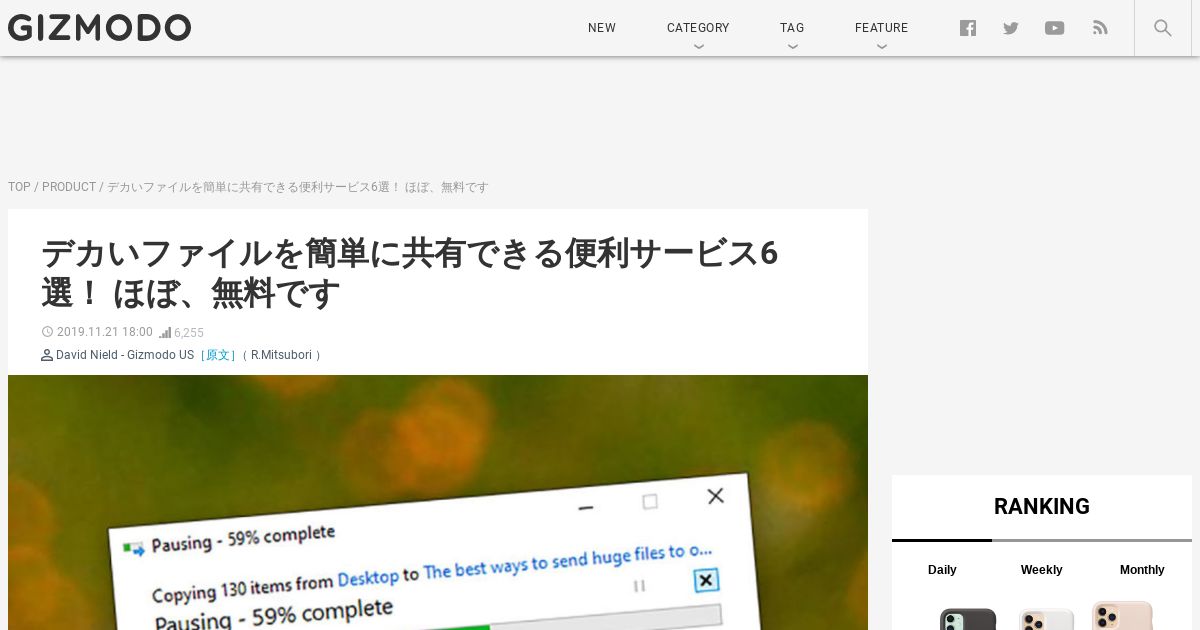Screen dimensions: 1200x630
Task: Open Gizmodo YouTube icon
Action: pyautogui.click(x=1054, y=28)
